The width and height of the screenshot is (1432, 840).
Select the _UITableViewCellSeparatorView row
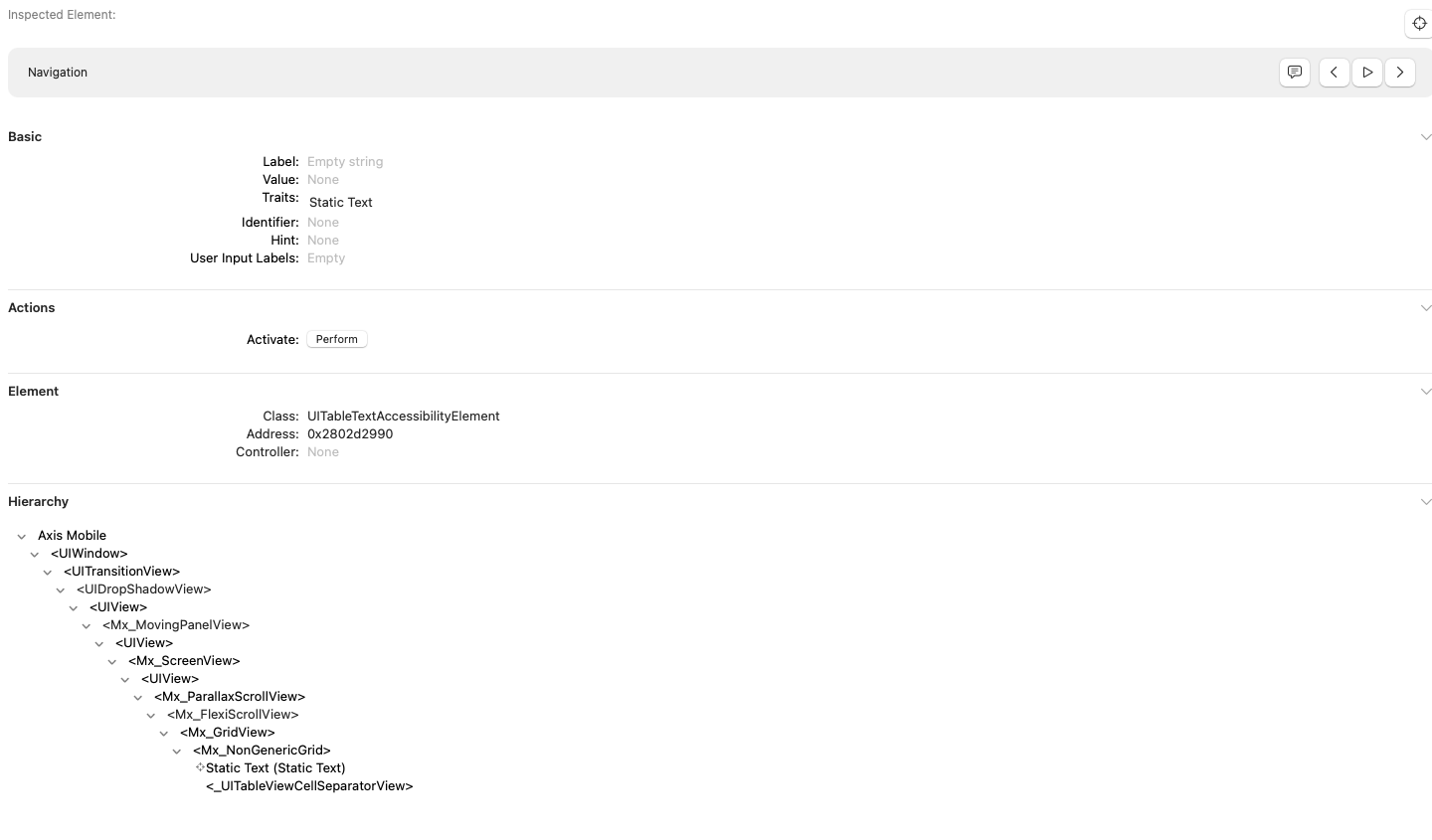point(309,786)
